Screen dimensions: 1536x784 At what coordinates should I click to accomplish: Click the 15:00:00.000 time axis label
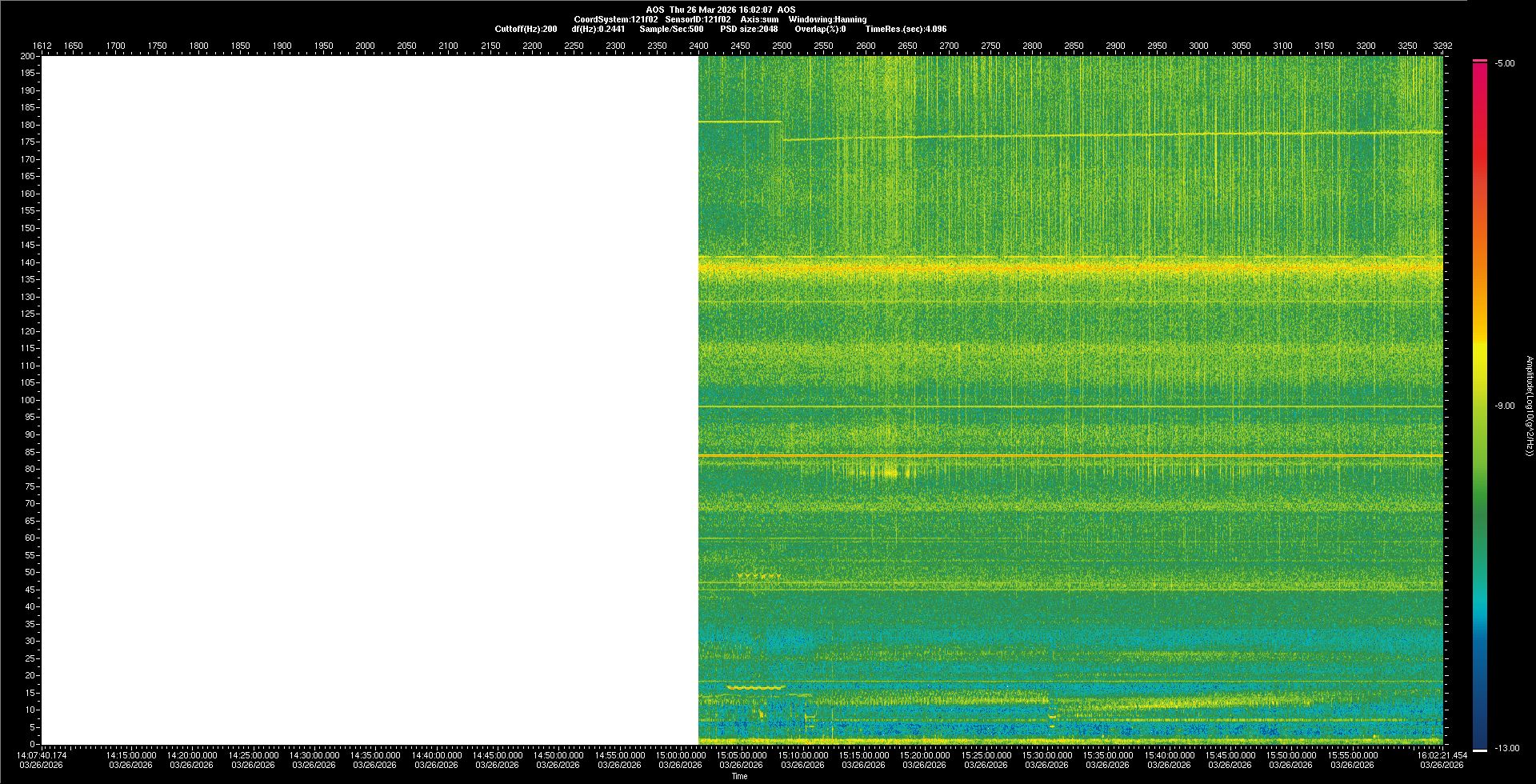click(681, 755)
